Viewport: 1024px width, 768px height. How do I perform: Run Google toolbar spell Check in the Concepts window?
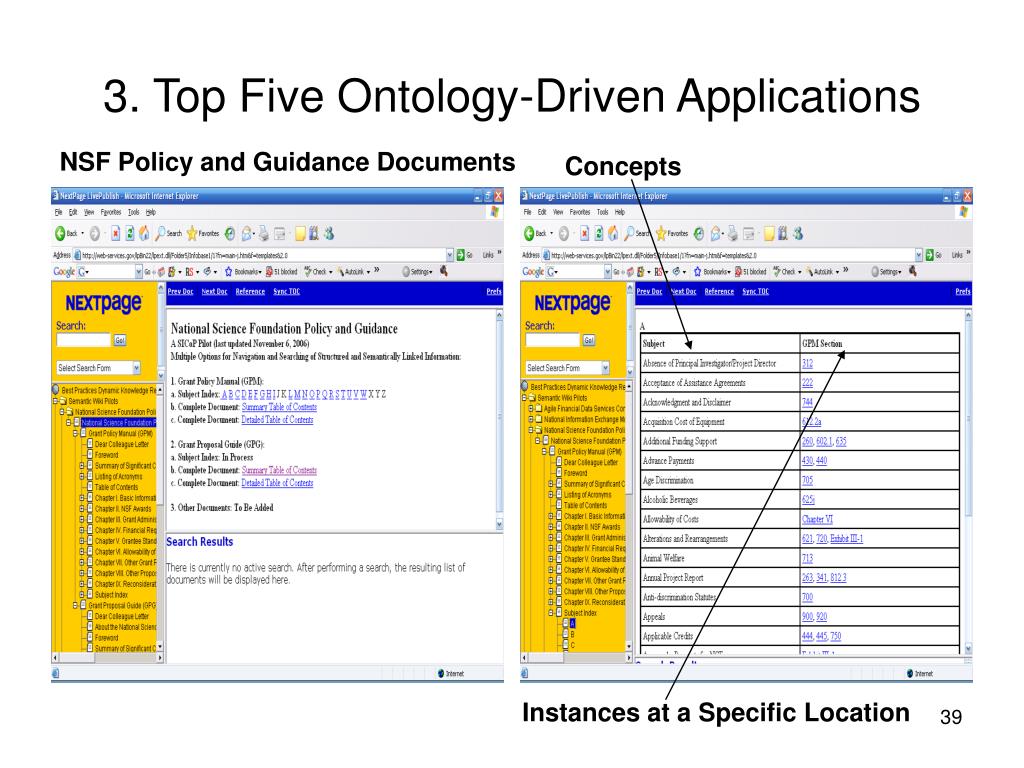click(784, 272)
